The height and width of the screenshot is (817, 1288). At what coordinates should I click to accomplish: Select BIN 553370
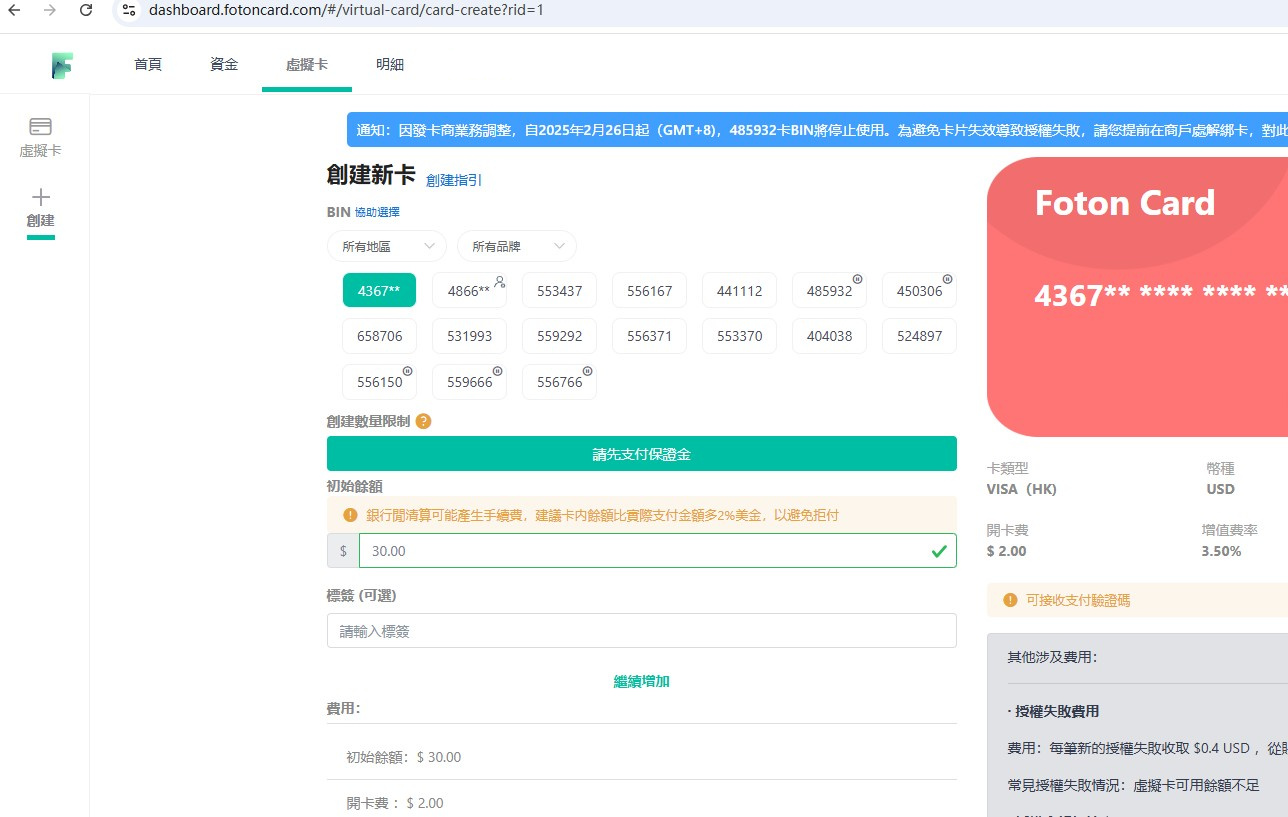point(740,336)
